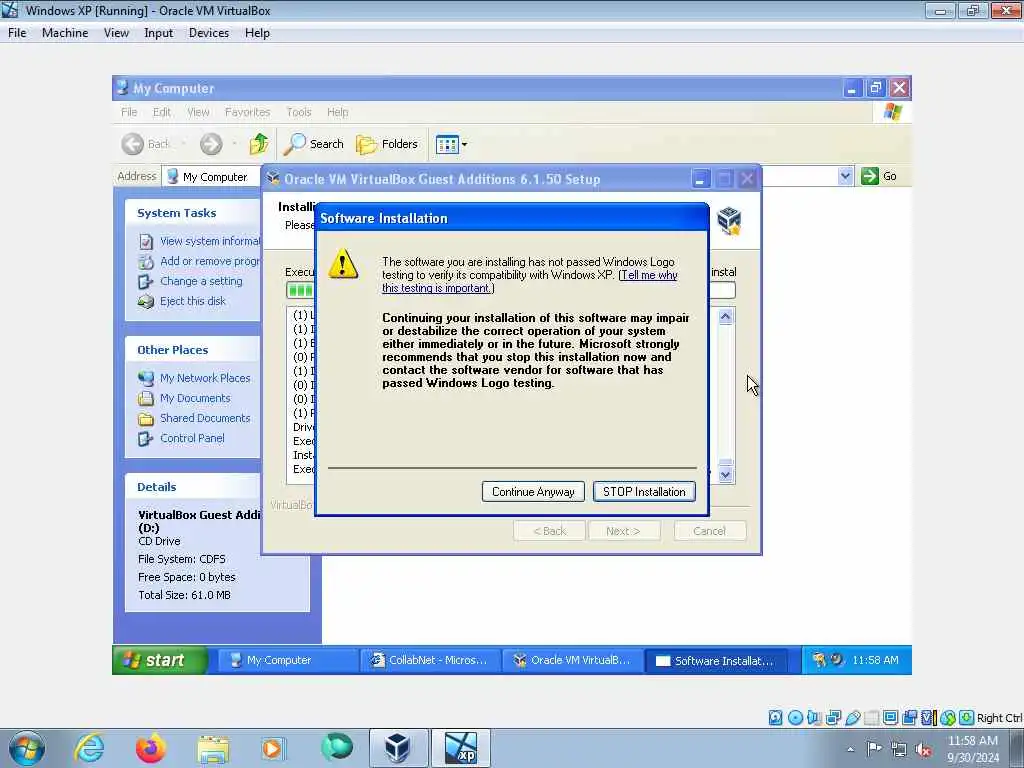The height and width of the screenshot is (768, 1024).
Task: Switch to My Computer taskbar button
Action: pyautogui.click(x=287, y=660)
